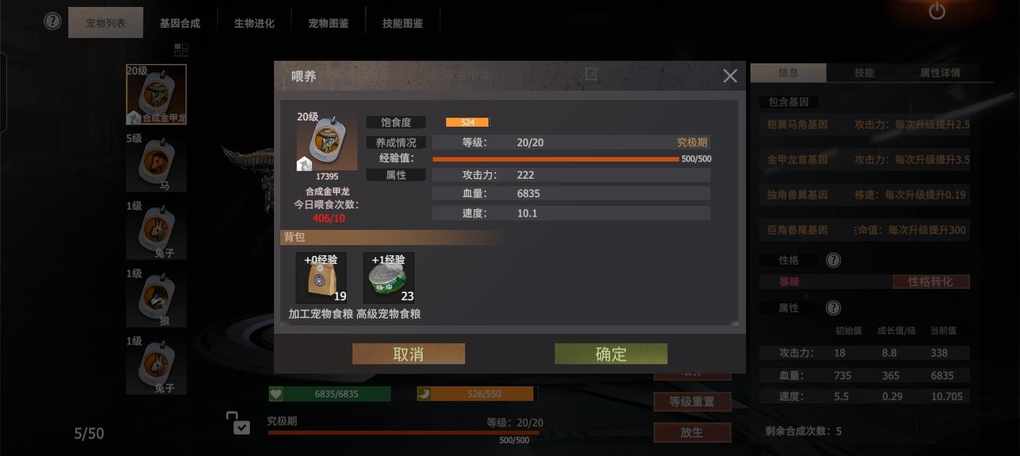Click the 性格 question mark help icon
Screen dimensions: 1020x456
click(833, 261)
